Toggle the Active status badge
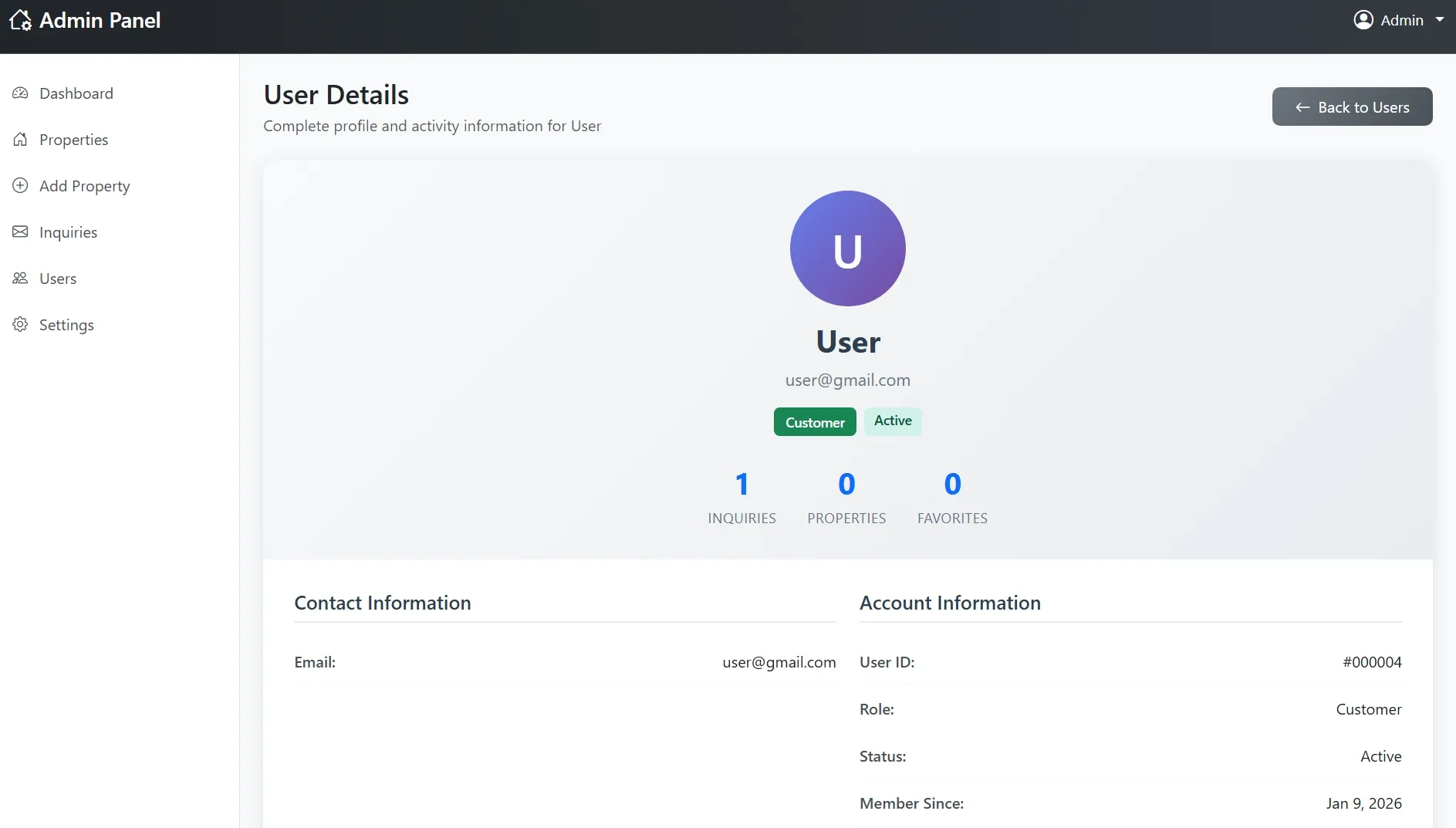This screenshot has width=1456, height=828. (892, 421)
